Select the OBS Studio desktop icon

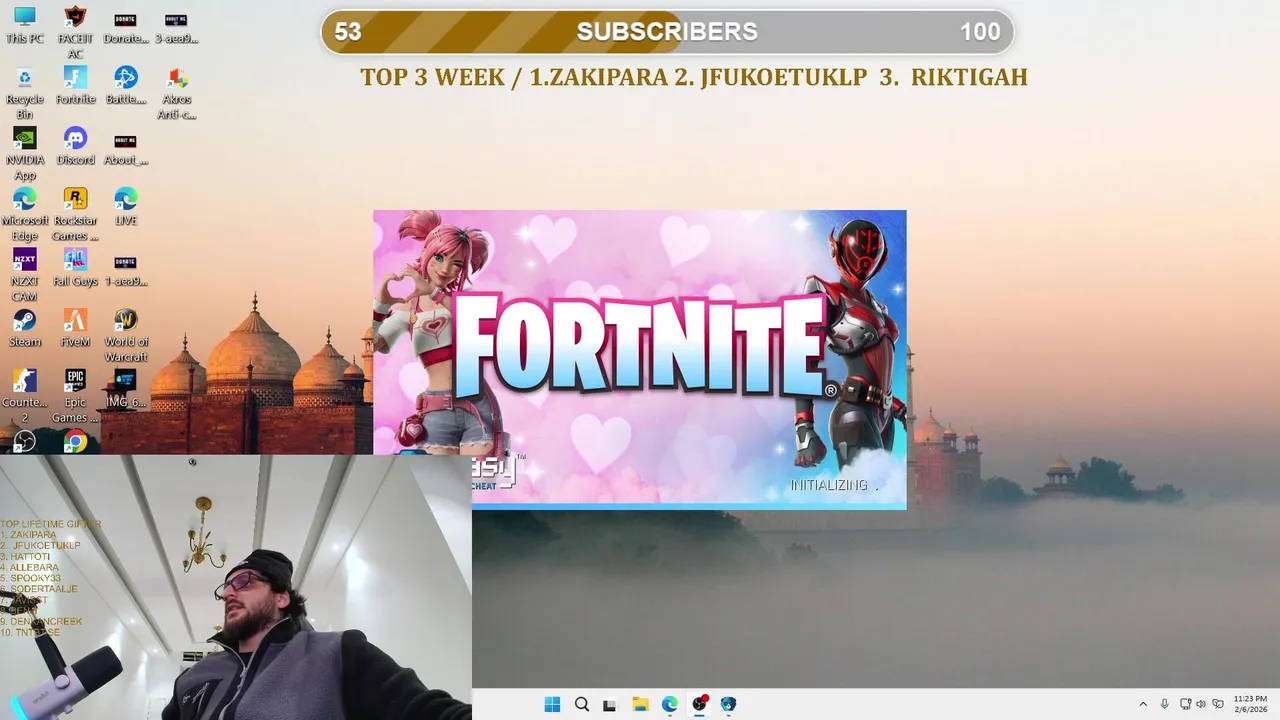click(25, 441)
